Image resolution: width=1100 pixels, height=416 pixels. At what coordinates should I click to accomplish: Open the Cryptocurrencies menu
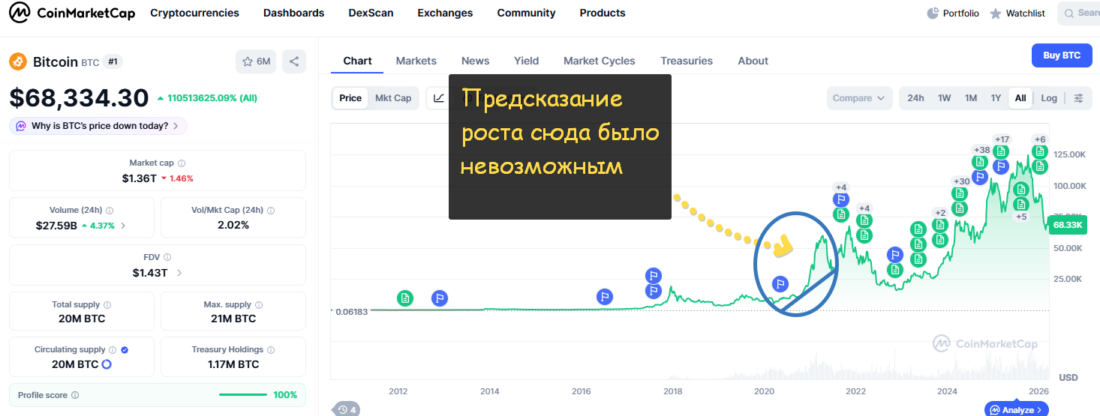coord(194,13)
